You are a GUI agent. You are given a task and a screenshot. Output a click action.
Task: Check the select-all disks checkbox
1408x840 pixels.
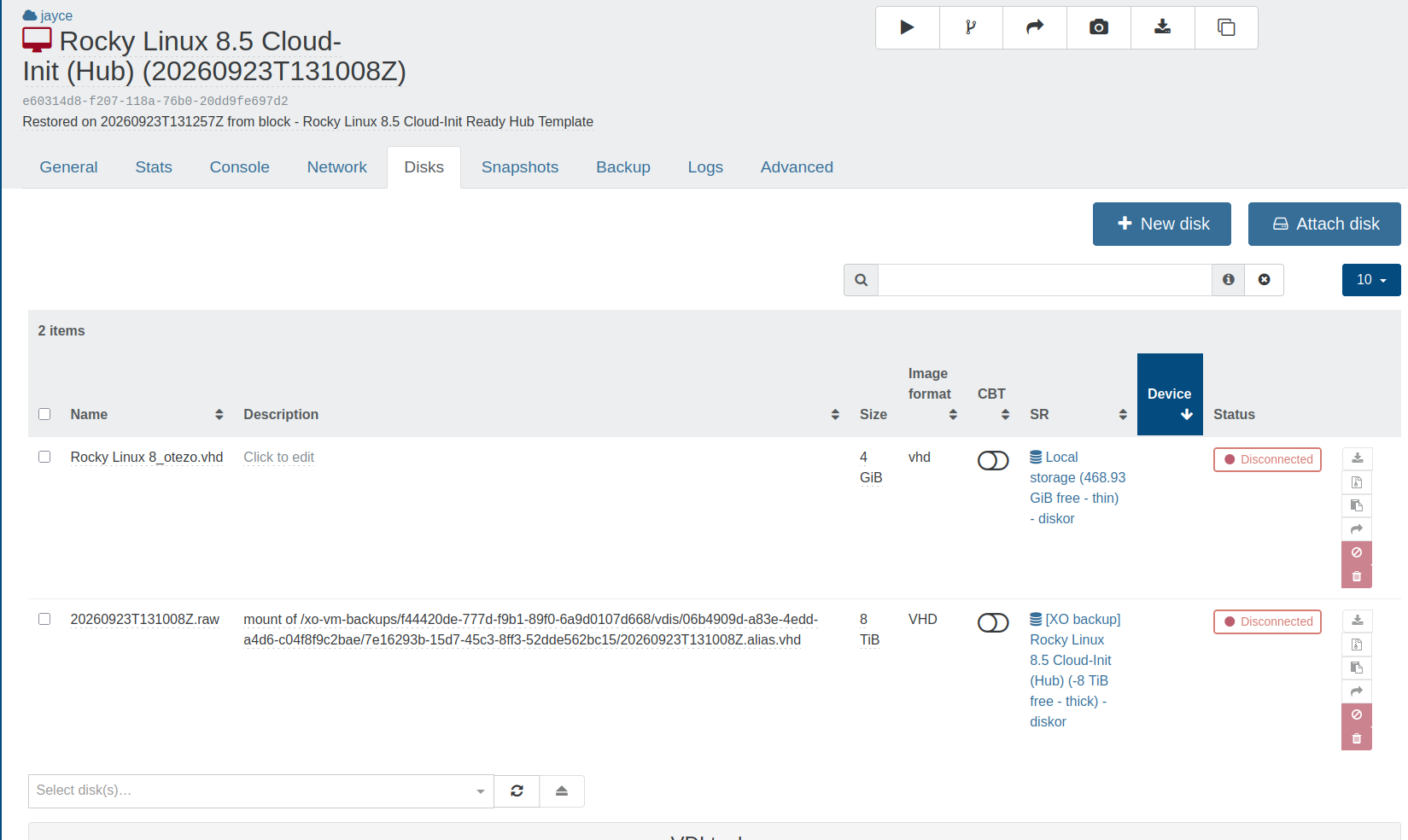44,414
